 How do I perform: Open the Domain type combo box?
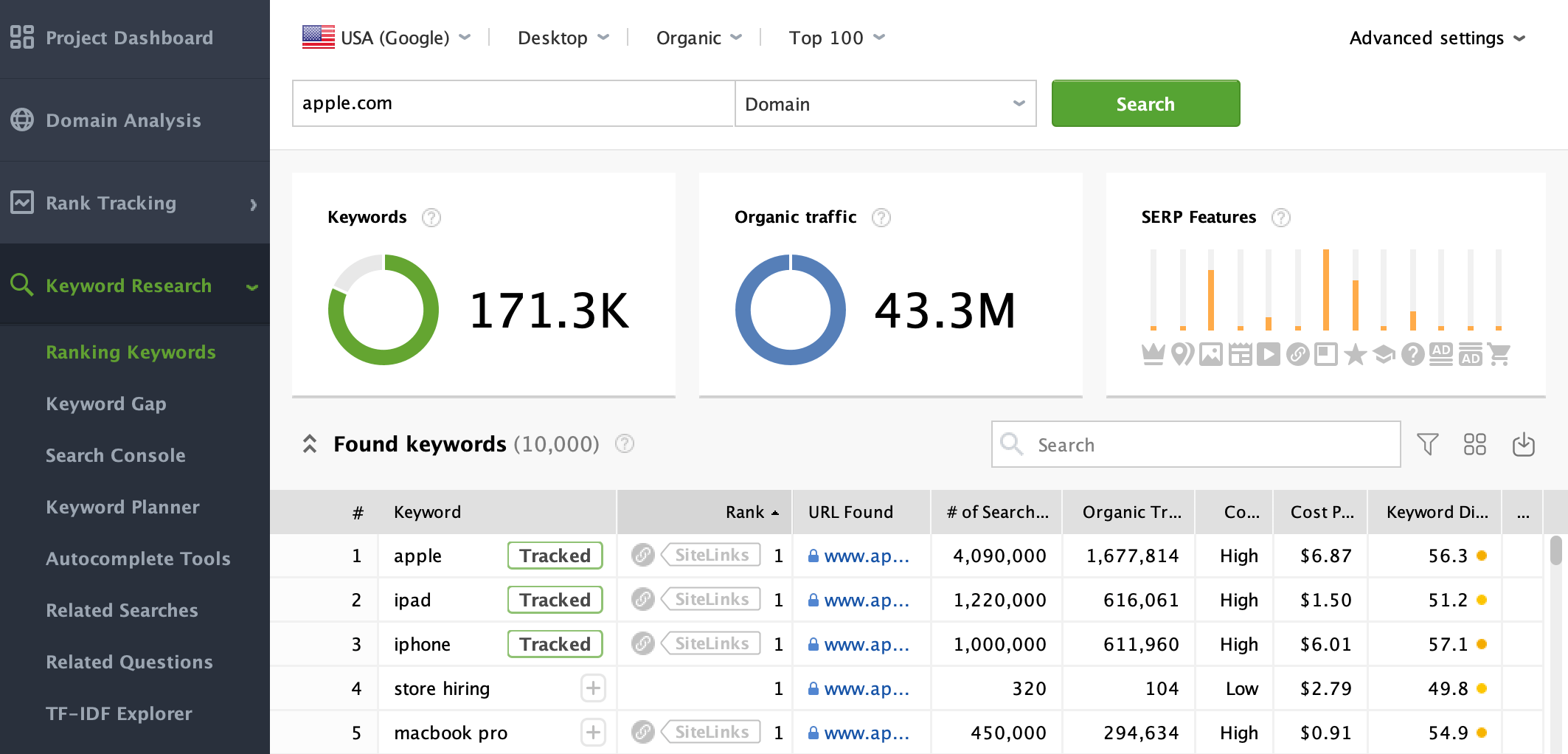[886, 103]
